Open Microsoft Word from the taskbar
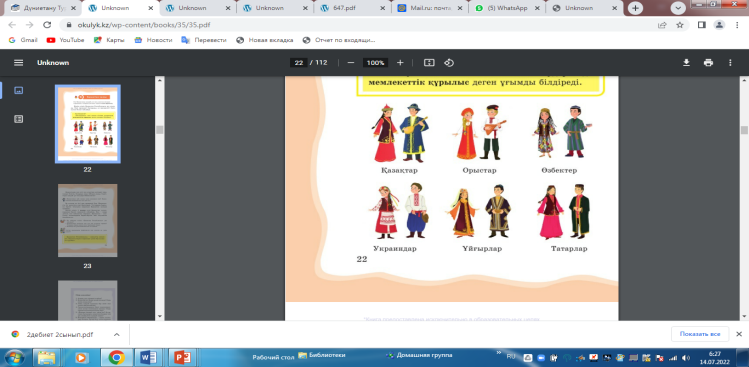This screenshot has height=367, width=749. coord(150,357)
